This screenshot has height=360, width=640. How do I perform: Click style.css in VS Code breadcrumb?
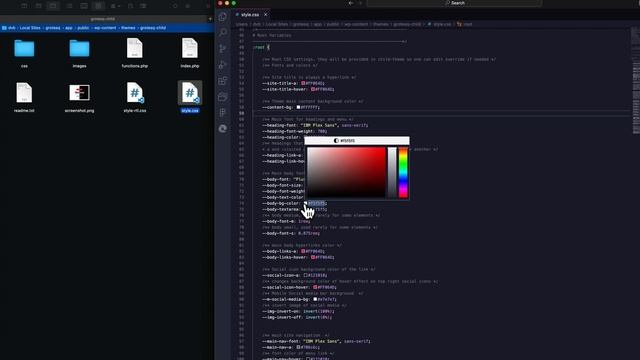point(442,24)
